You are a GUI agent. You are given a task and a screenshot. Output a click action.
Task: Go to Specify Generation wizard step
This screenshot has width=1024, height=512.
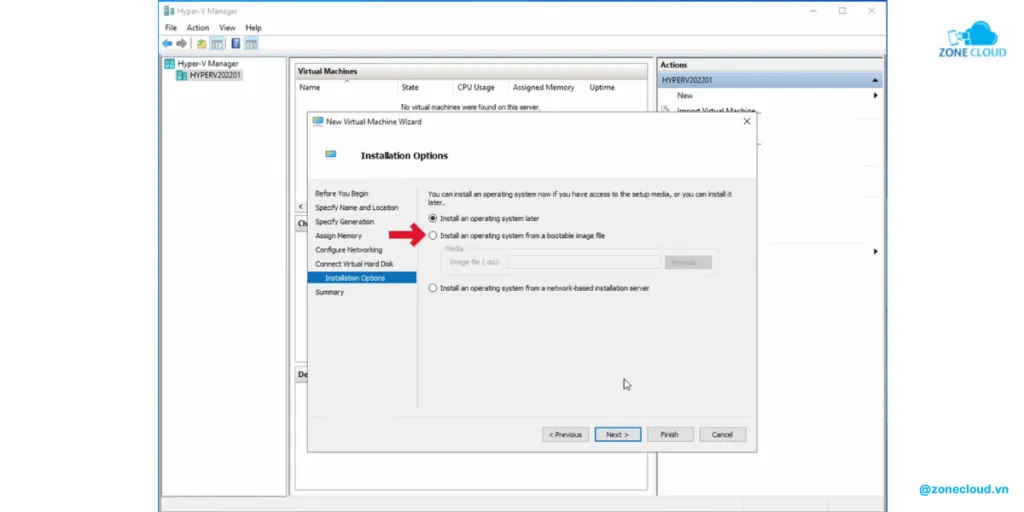(345, 222)
